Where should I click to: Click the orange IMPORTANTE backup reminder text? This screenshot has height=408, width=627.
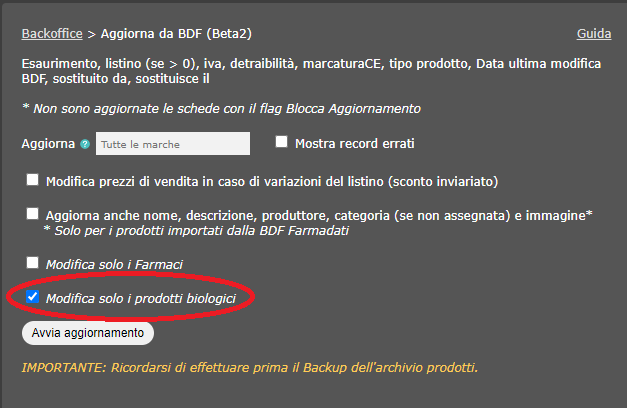click(x=250, y=367)
